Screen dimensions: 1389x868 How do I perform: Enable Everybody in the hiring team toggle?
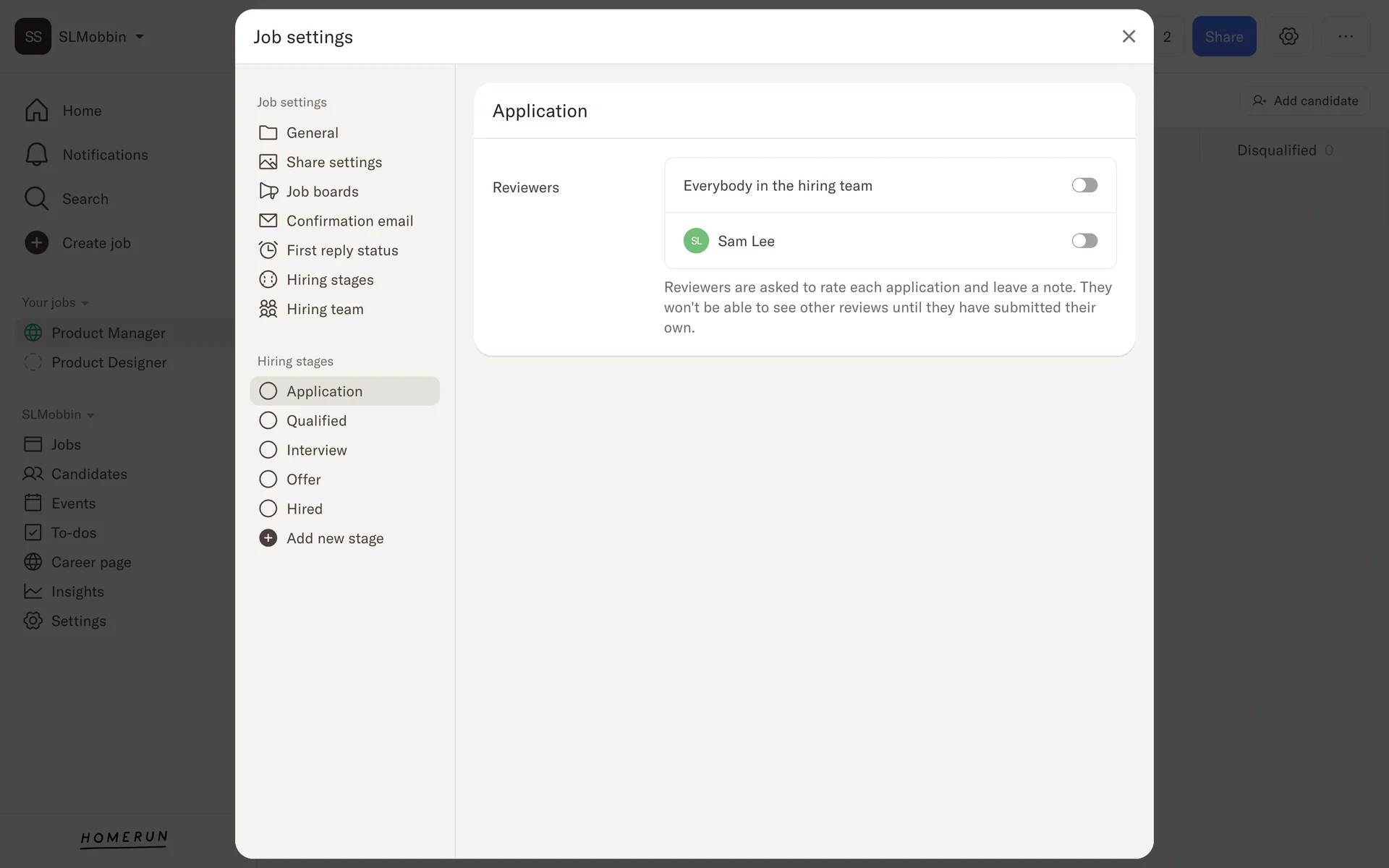(x=1084, y=185)
